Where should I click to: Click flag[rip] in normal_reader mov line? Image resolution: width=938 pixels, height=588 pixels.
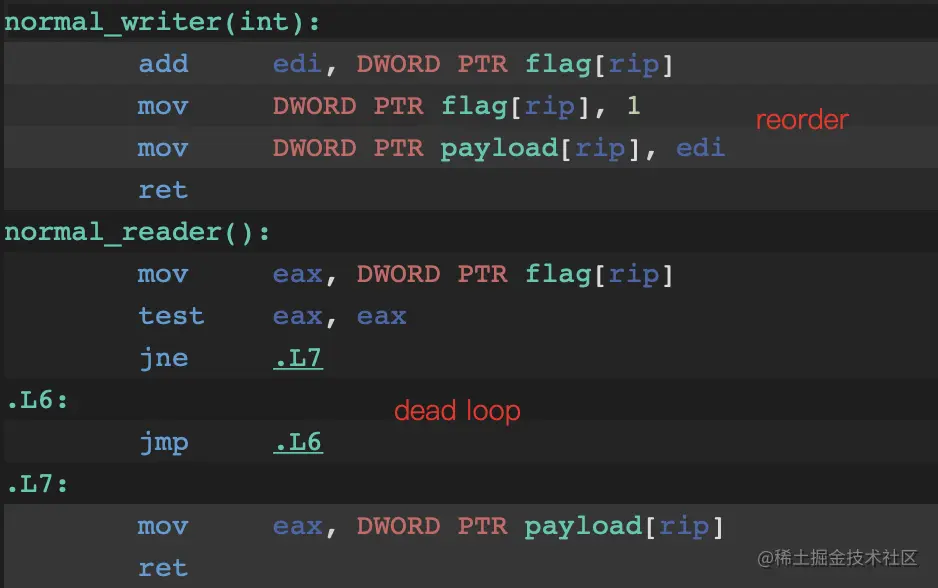[x=599, y=275]
